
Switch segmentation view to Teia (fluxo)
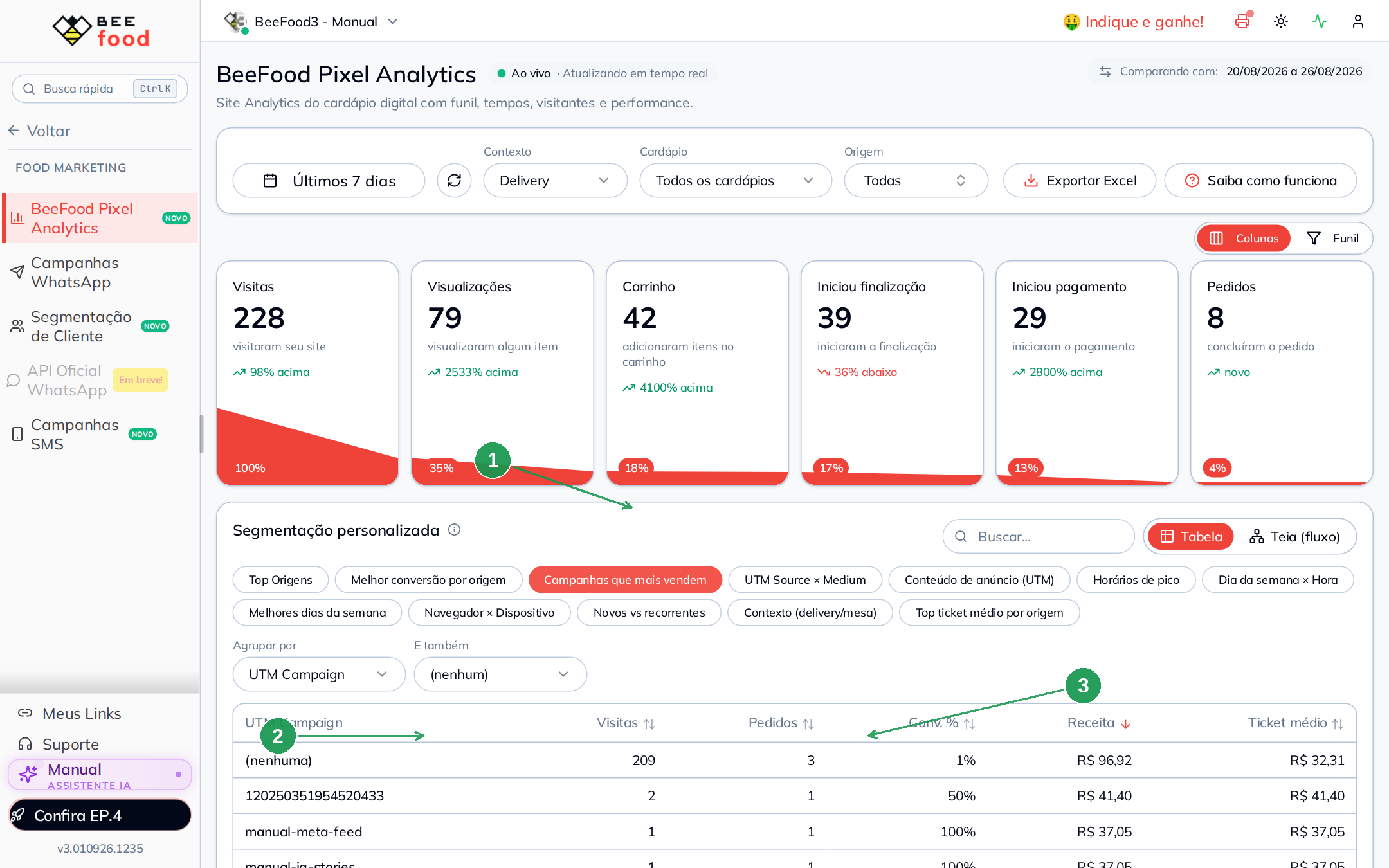(x=1294, y=537)
